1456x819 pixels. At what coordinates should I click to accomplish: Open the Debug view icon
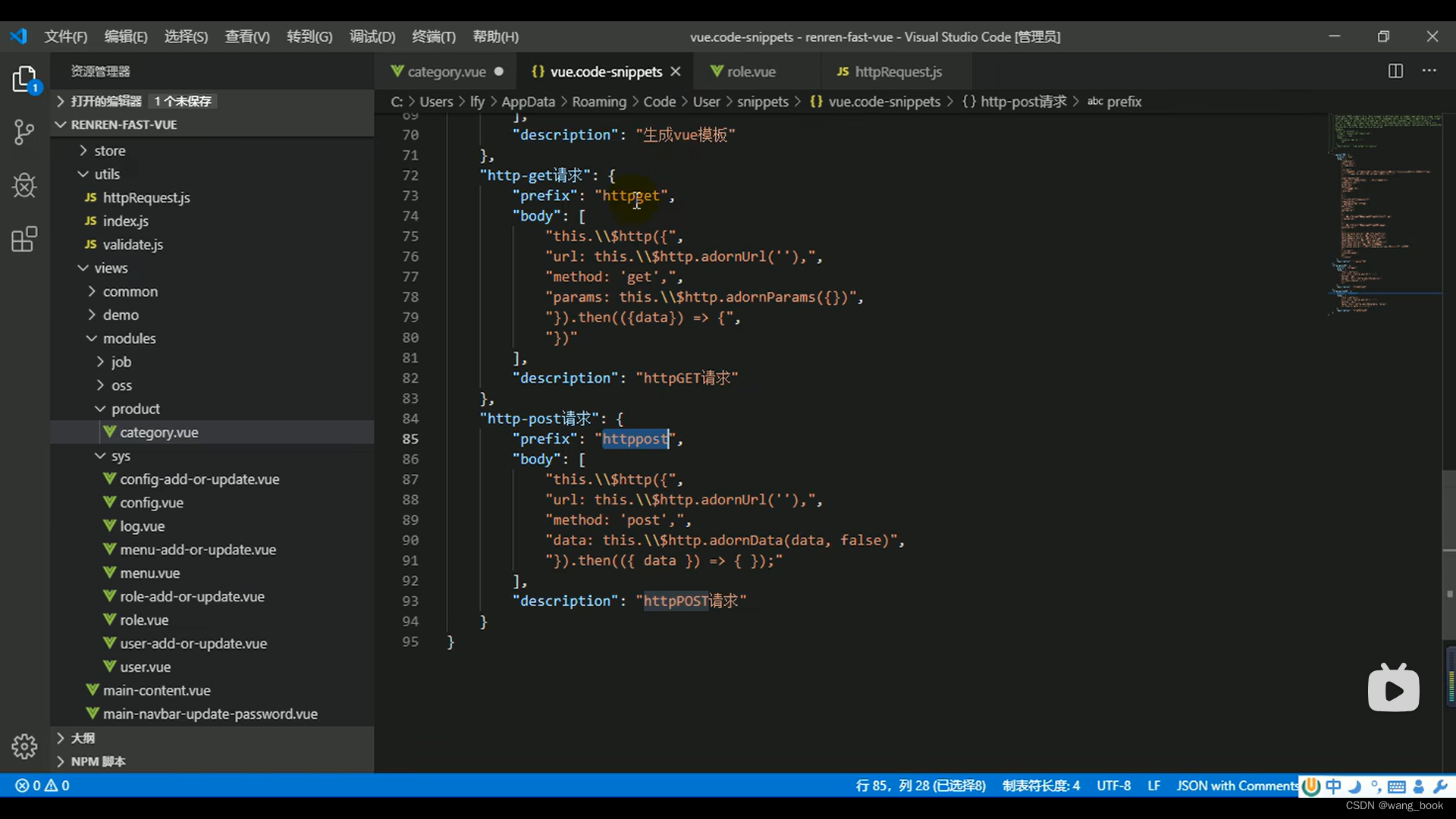(24, 186)
